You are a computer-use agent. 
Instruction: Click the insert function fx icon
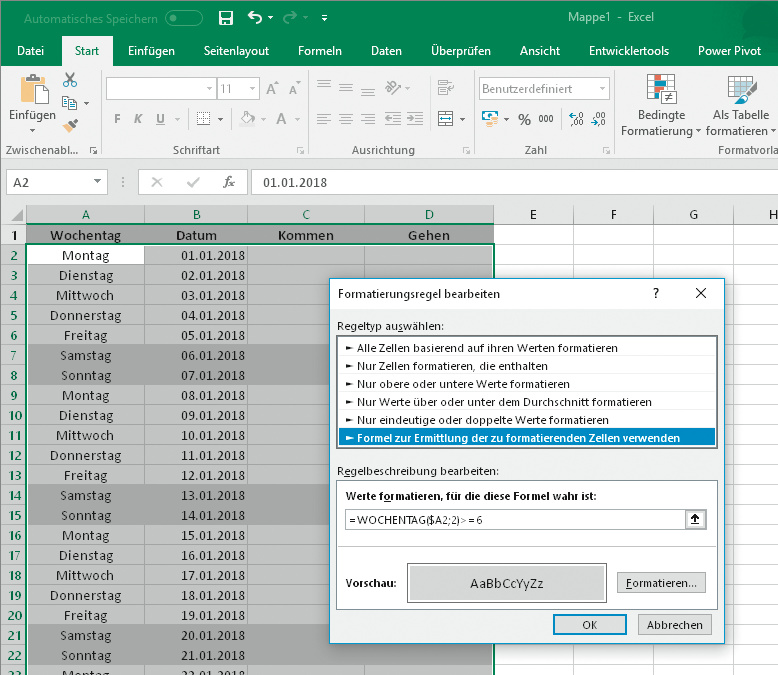[x=229, y=183]
